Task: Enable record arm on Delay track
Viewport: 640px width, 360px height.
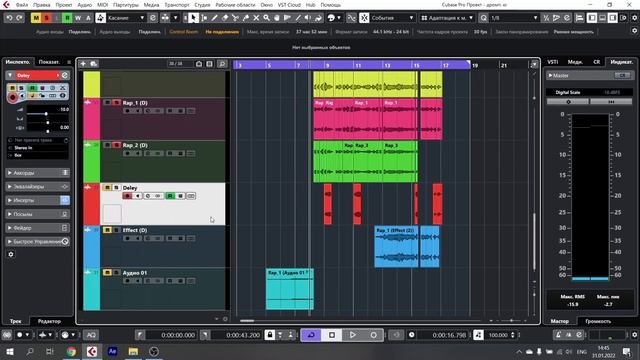Action: click(x=127, y=196)
